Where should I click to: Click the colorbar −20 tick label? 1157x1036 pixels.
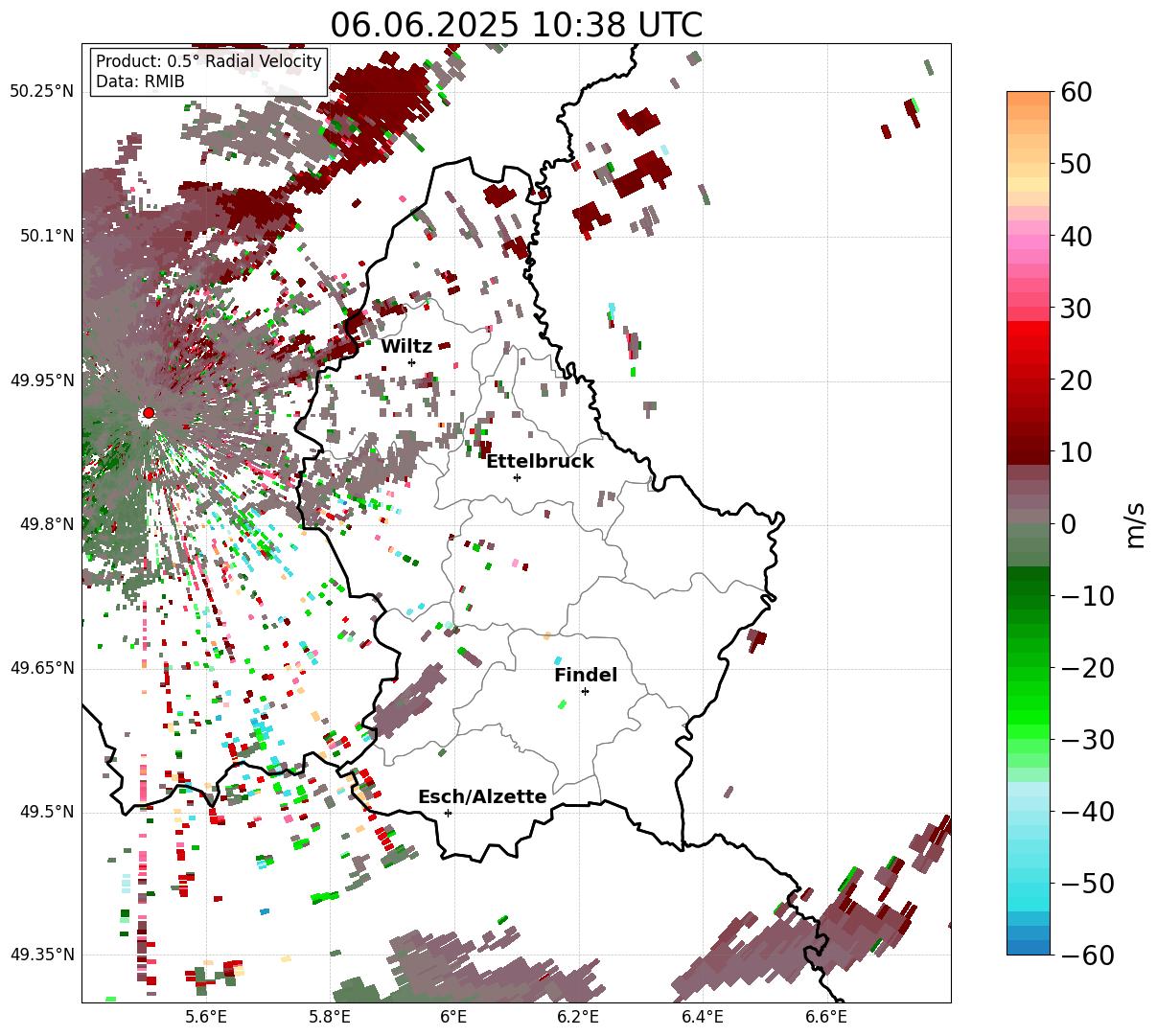click(x=1087, y=667)
